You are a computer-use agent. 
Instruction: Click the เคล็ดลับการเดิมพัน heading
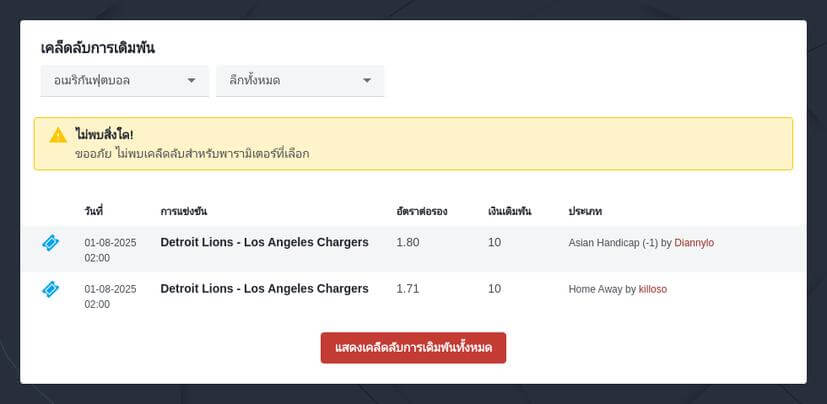click(x=98, y=48)
